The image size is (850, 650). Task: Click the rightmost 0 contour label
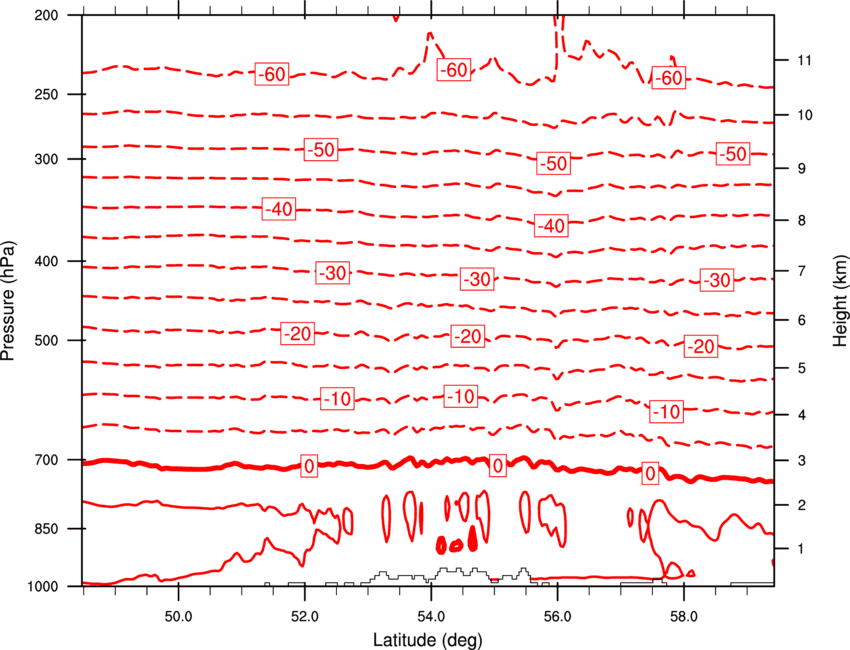click(x=651, y=473)
